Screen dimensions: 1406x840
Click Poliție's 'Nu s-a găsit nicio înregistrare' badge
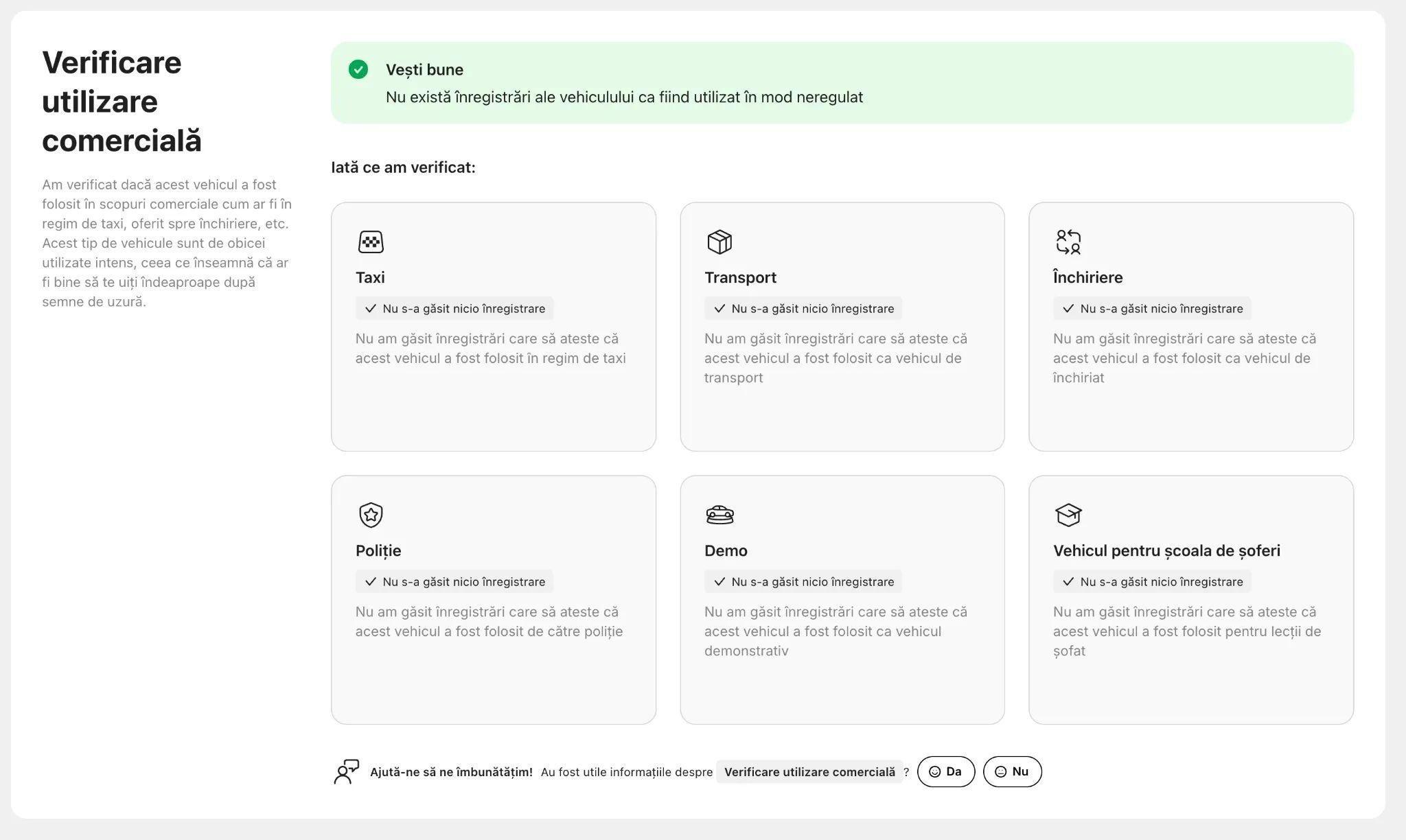click(x=454, y=582)
